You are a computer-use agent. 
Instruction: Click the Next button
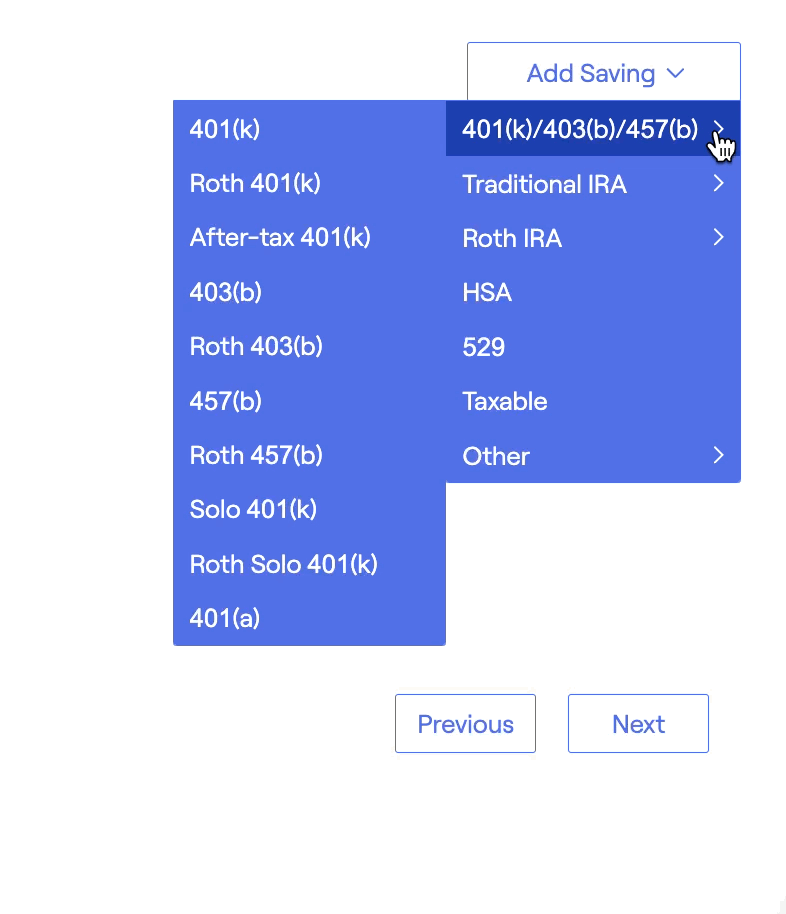638,724
